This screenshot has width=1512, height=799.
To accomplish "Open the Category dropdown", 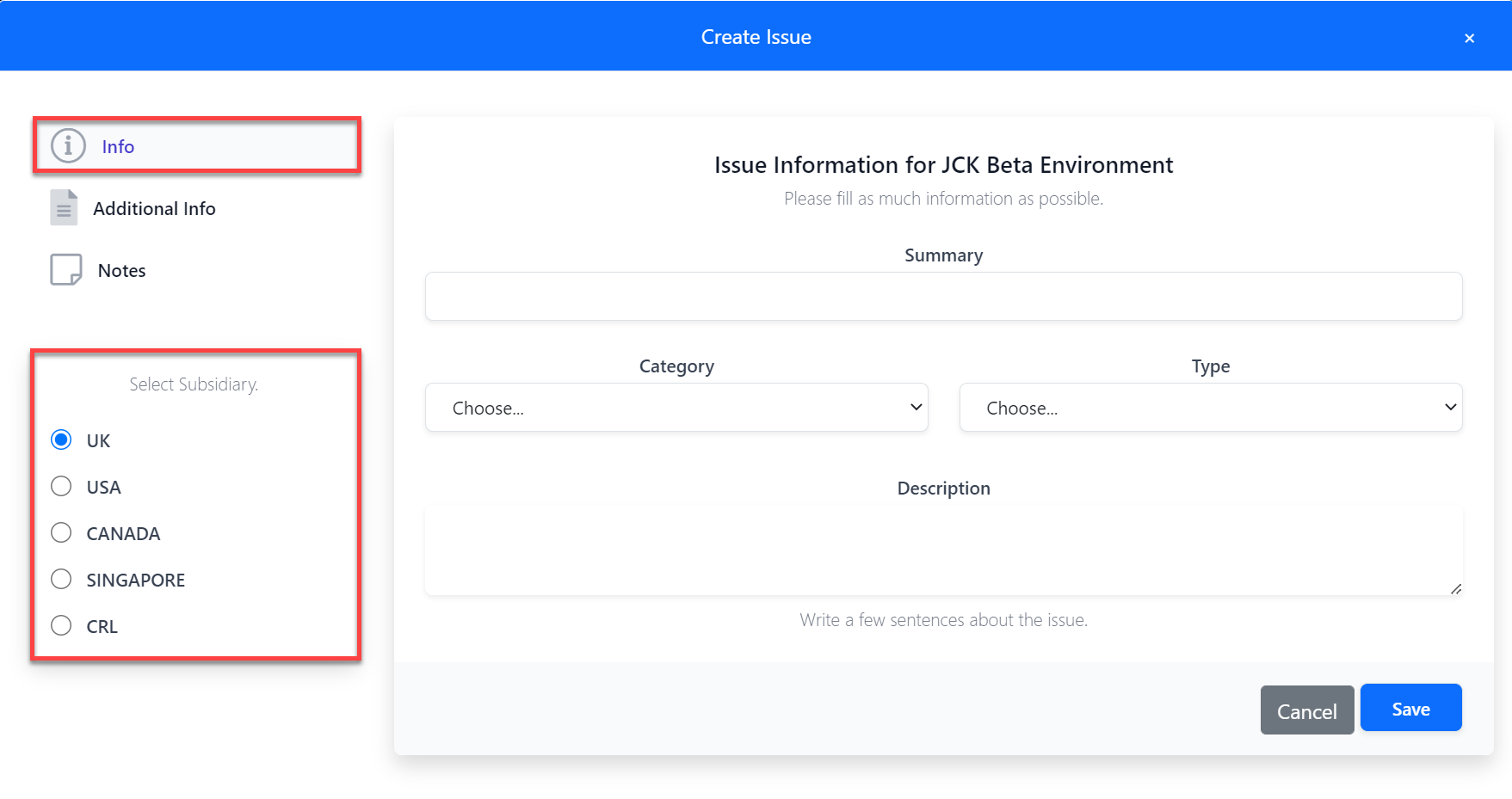I will click(676, 408).
